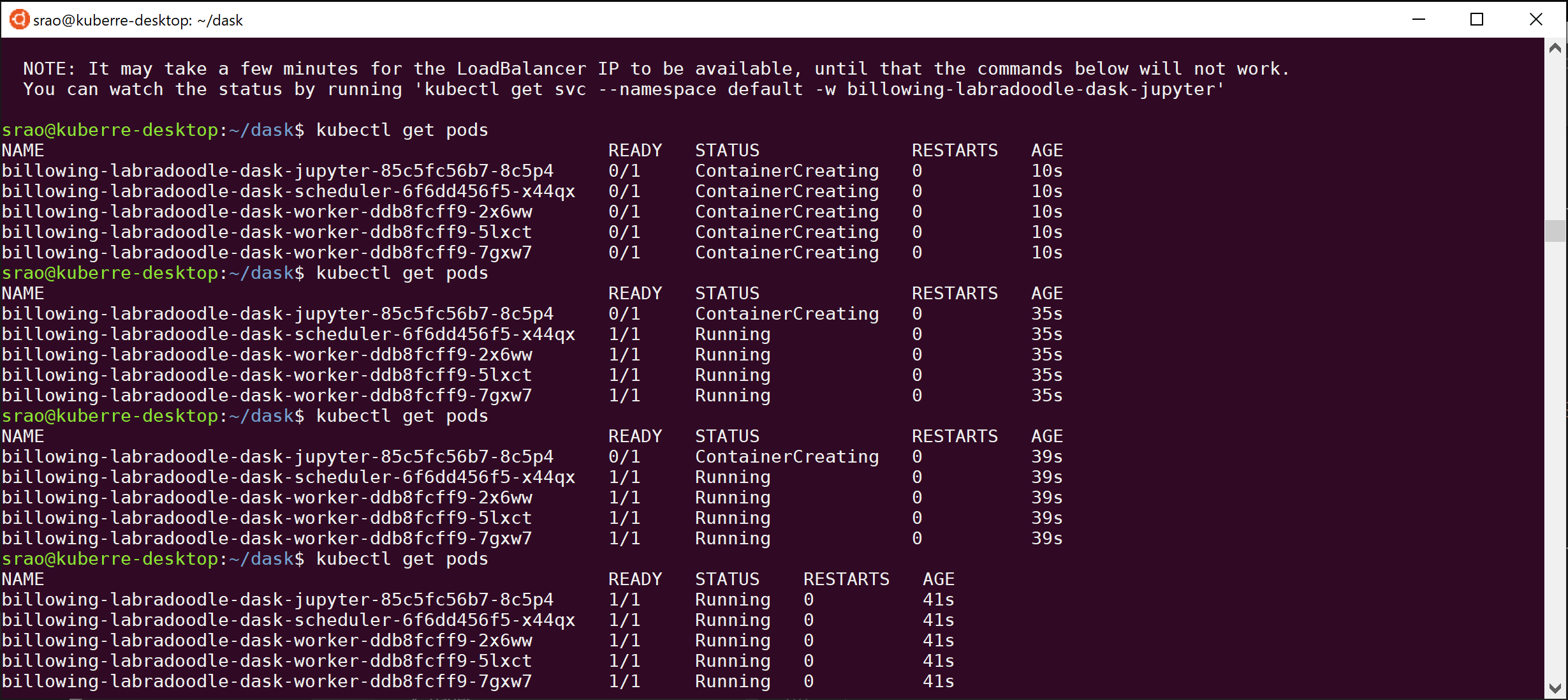Image resolution: width=1568 pixels, height=700 pixels.
Task: Close the terminal window
Action: tap(1535, 19)
